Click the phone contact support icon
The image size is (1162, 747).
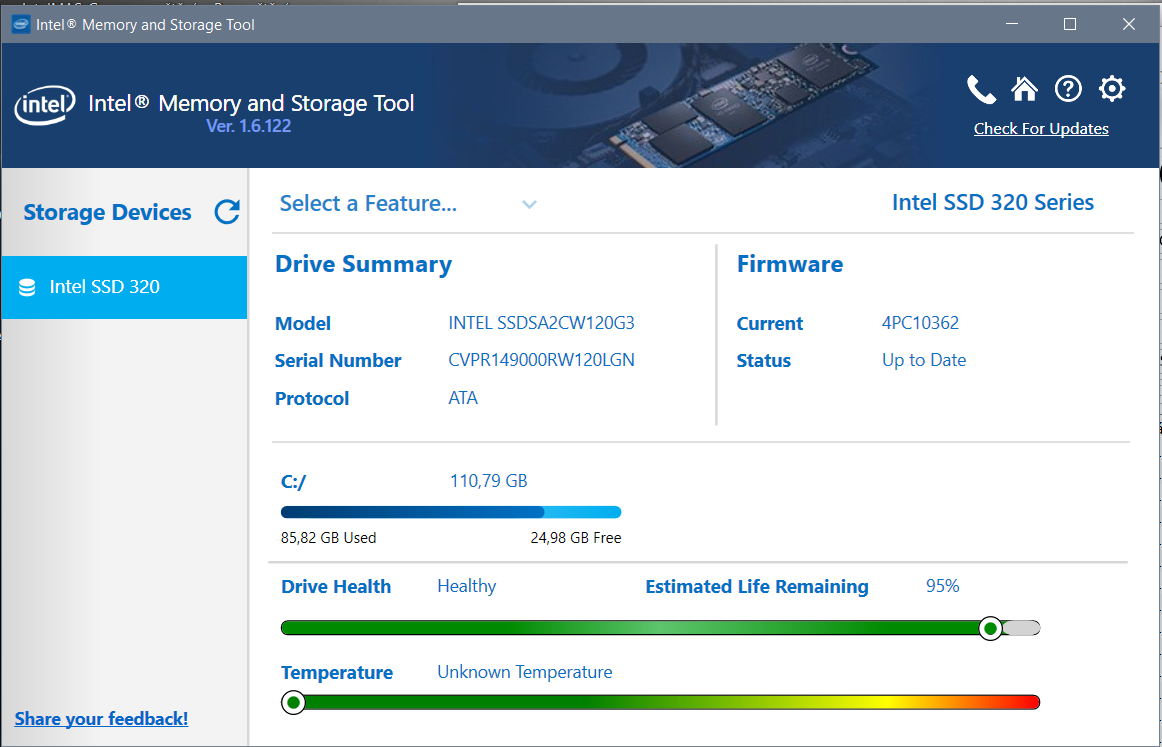[981, 90]
